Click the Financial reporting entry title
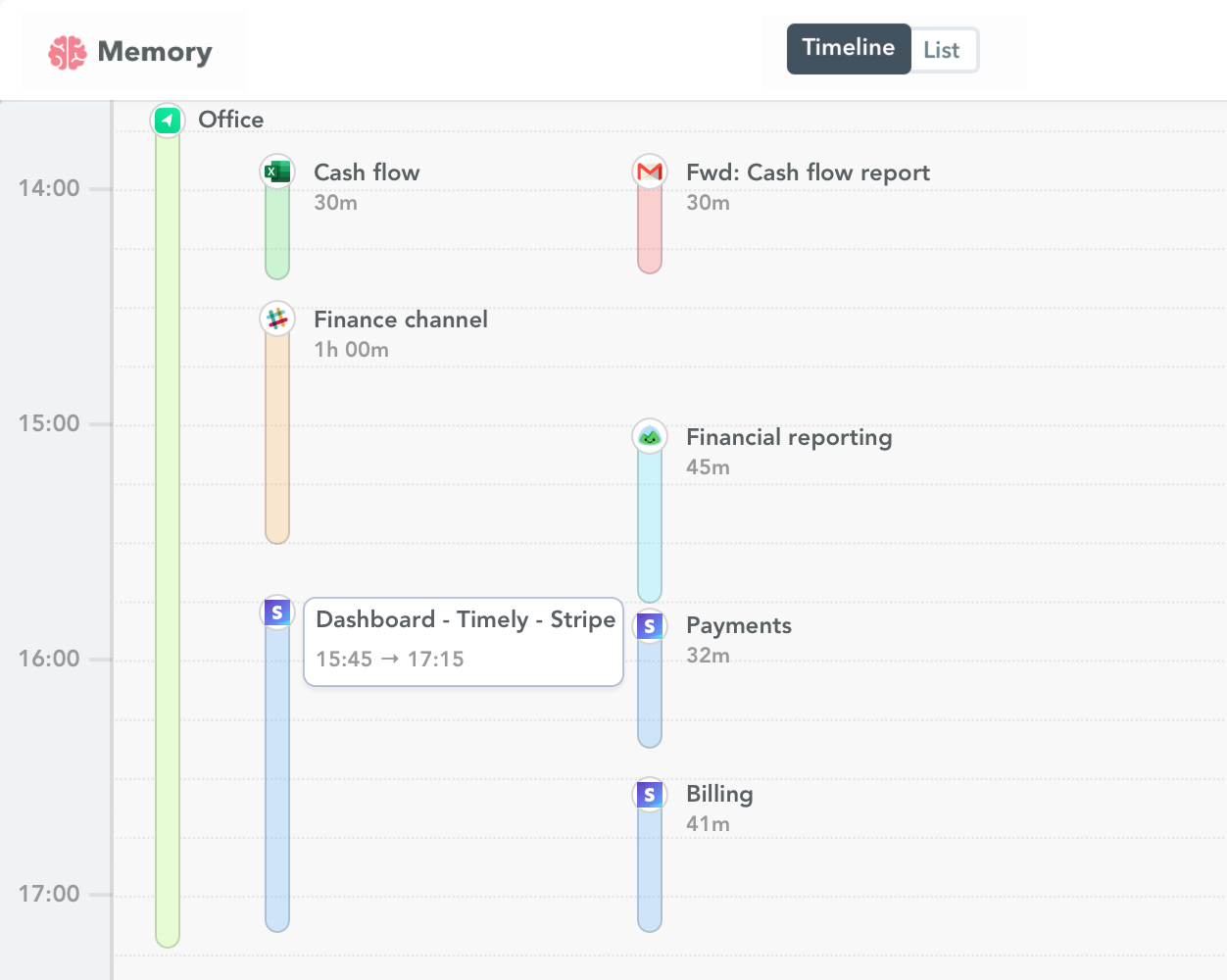 (x=789, y=436)
